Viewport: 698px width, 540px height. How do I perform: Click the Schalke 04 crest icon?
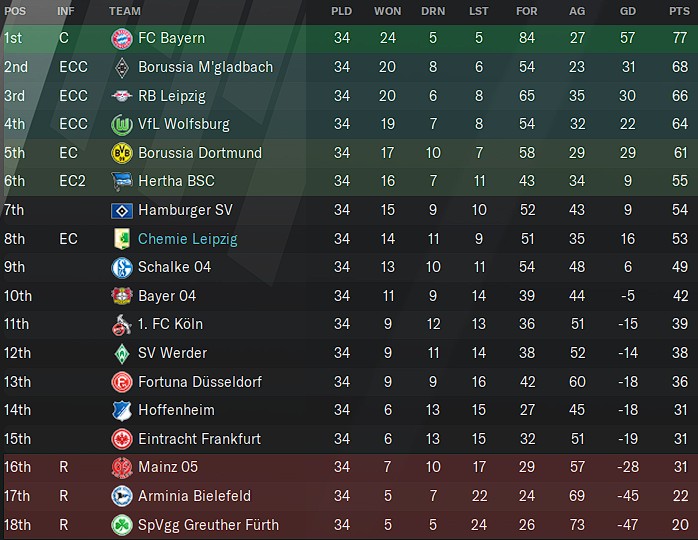point(122,267)
